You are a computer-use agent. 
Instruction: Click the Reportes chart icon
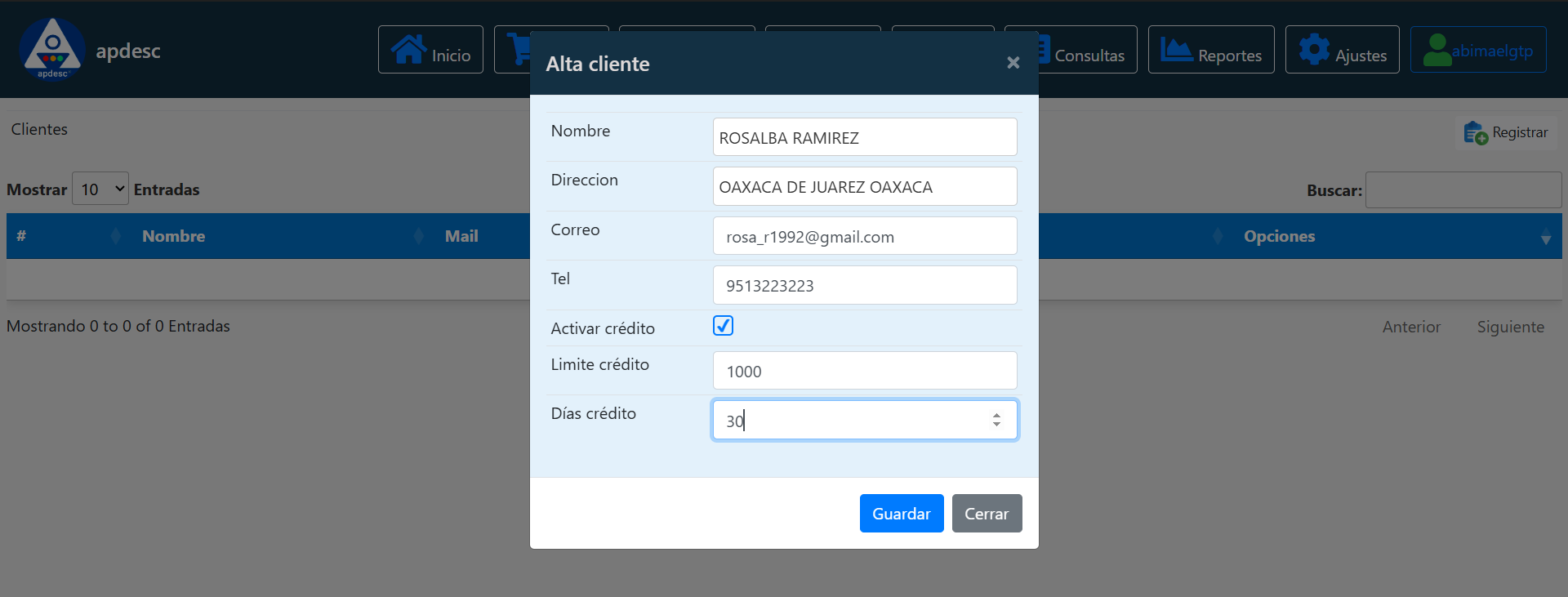coord(1176,50)
